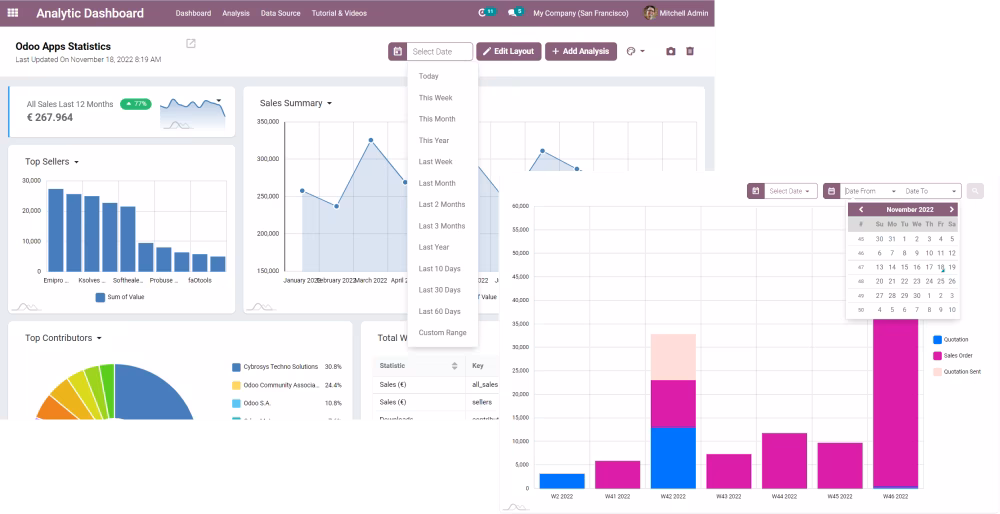The height and width of the screenshot is (514, 1000).
Task: Expand the Sales Summary dropdown arrow
Action: [329, 103]
